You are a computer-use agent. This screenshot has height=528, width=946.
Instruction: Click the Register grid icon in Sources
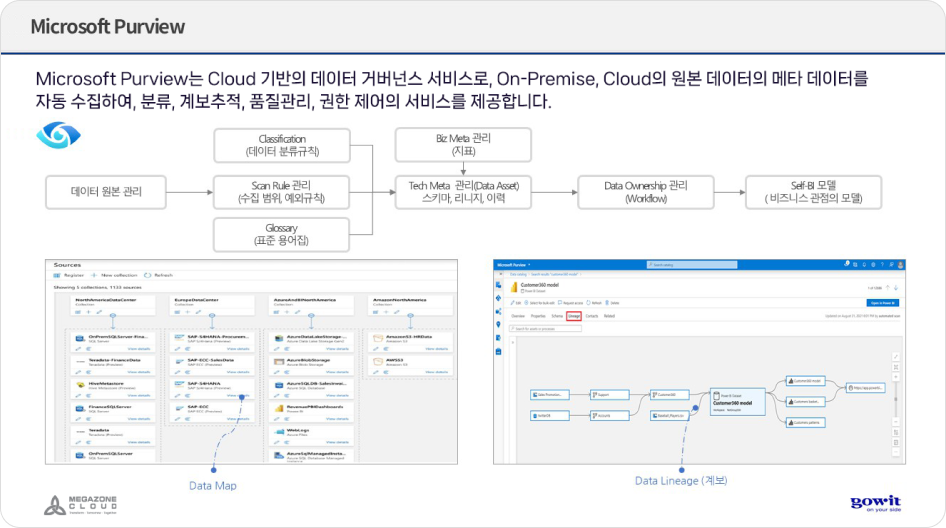[57, 275]
